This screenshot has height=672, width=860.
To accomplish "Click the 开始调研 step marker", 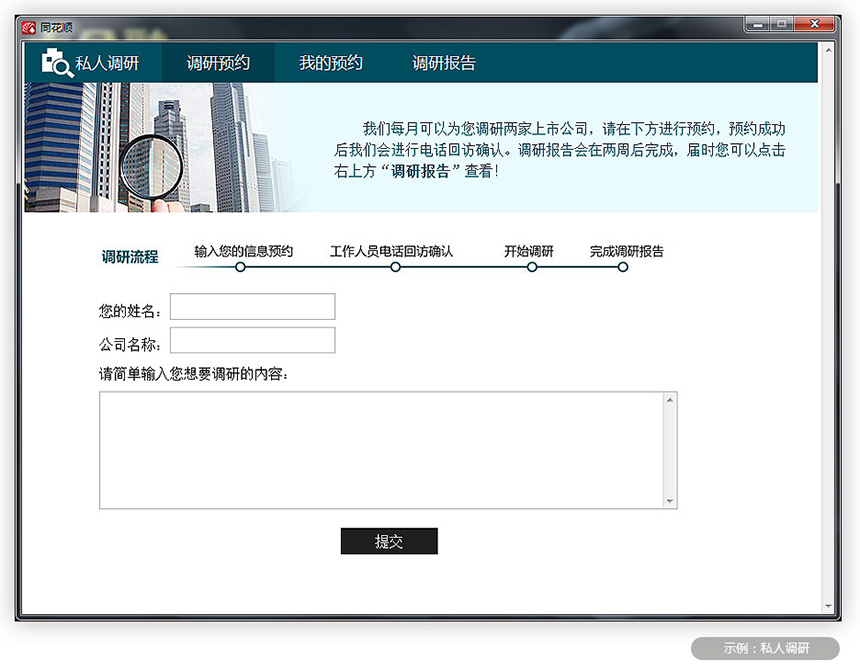I will tap(532, 267).
